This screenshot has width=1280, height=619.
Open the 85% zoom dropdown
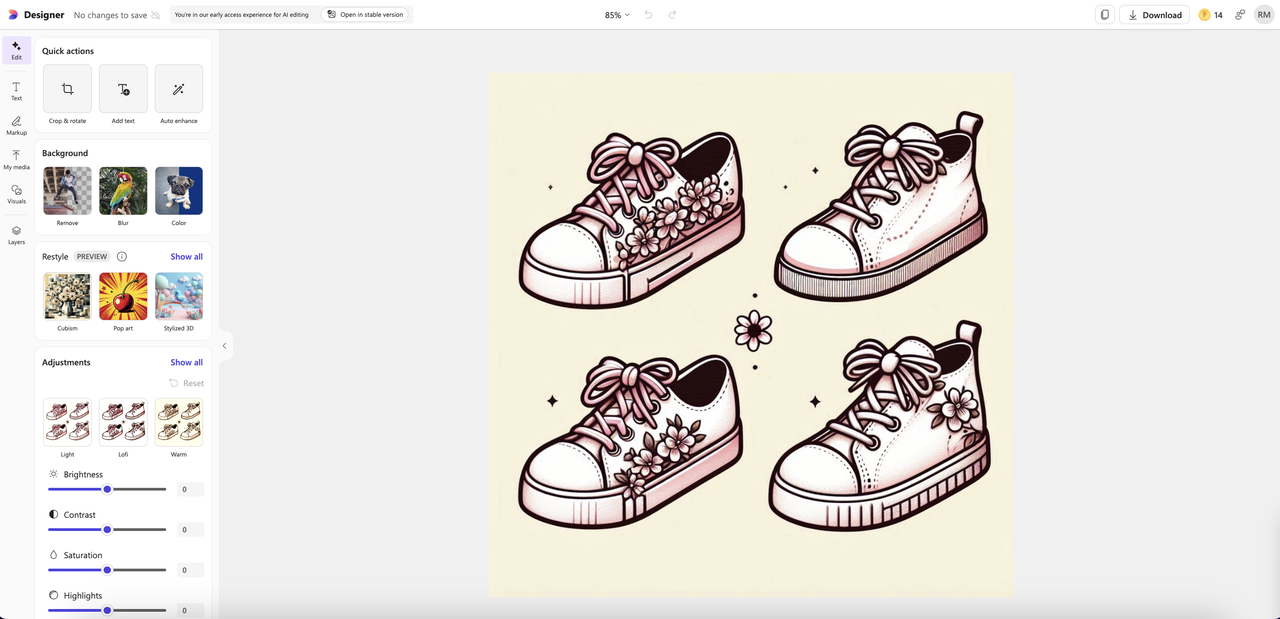617,15
